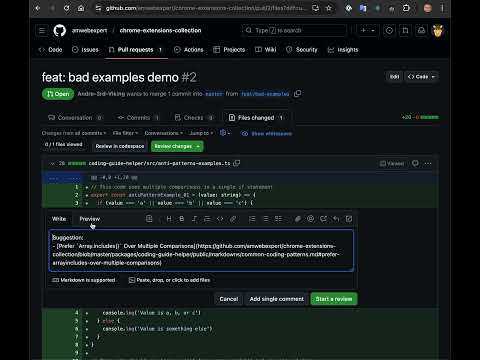Reference an issue or pull request icon
480x360 pixels.
click(323, 219)
